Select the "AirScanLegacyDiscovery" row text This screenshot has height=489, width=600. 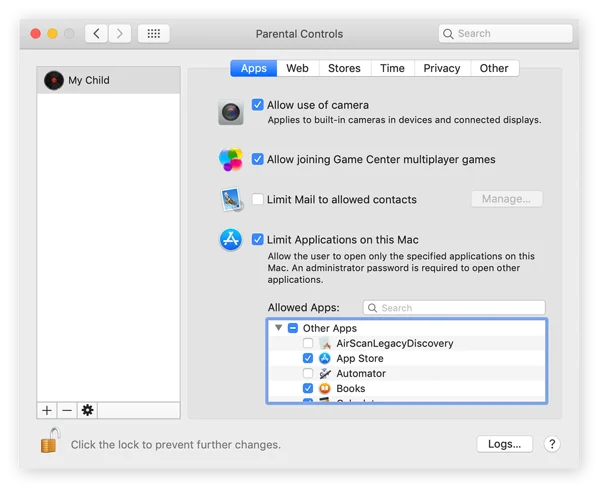click(395, 343)
